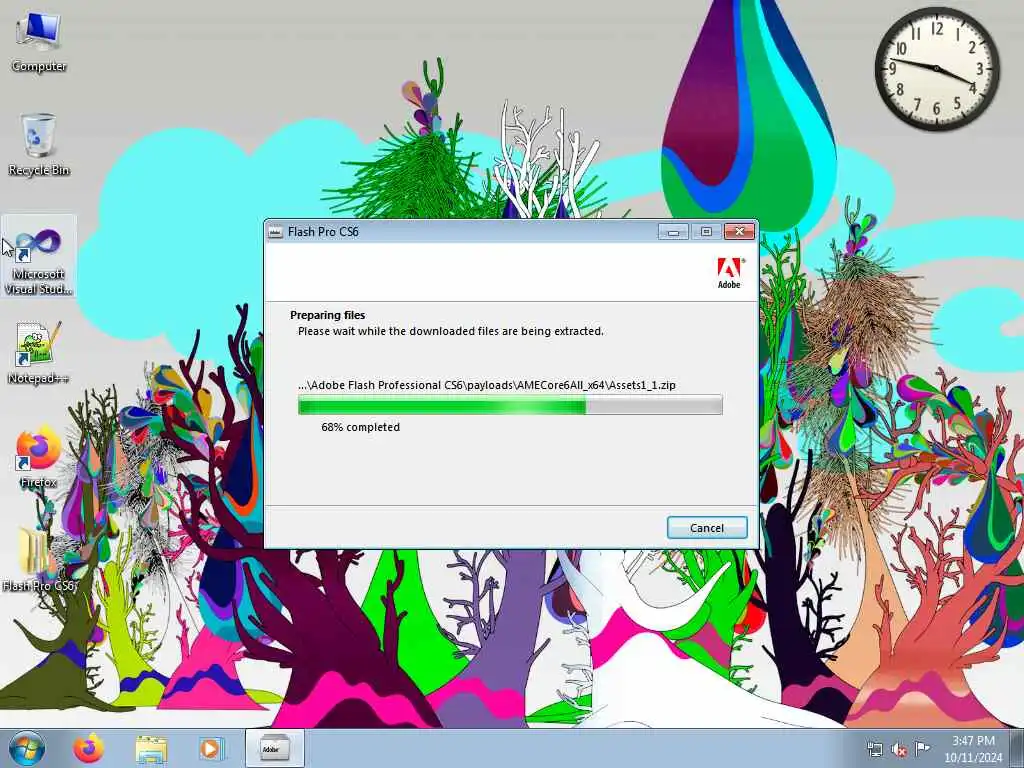The image size is (1024, 768).
Task: Minimize the Flash Pro CS6 installer window
Action: tap(673, 231)
